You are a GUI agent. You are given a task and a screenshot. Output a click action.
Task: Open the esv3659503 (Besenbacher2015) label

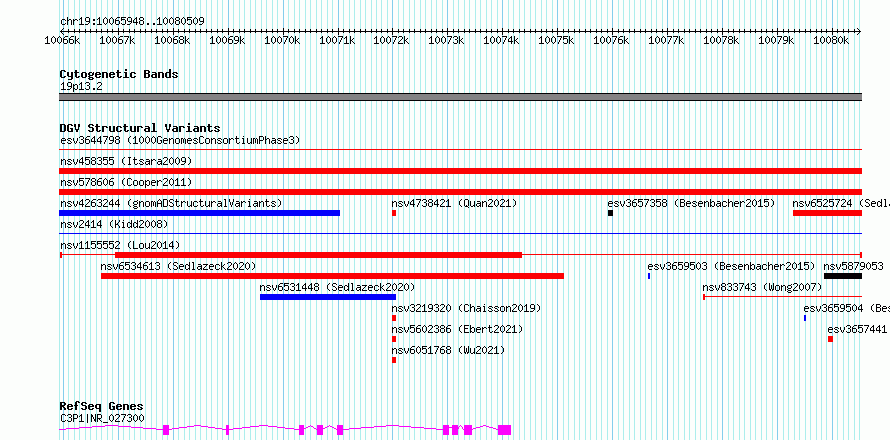pos(731,266)
